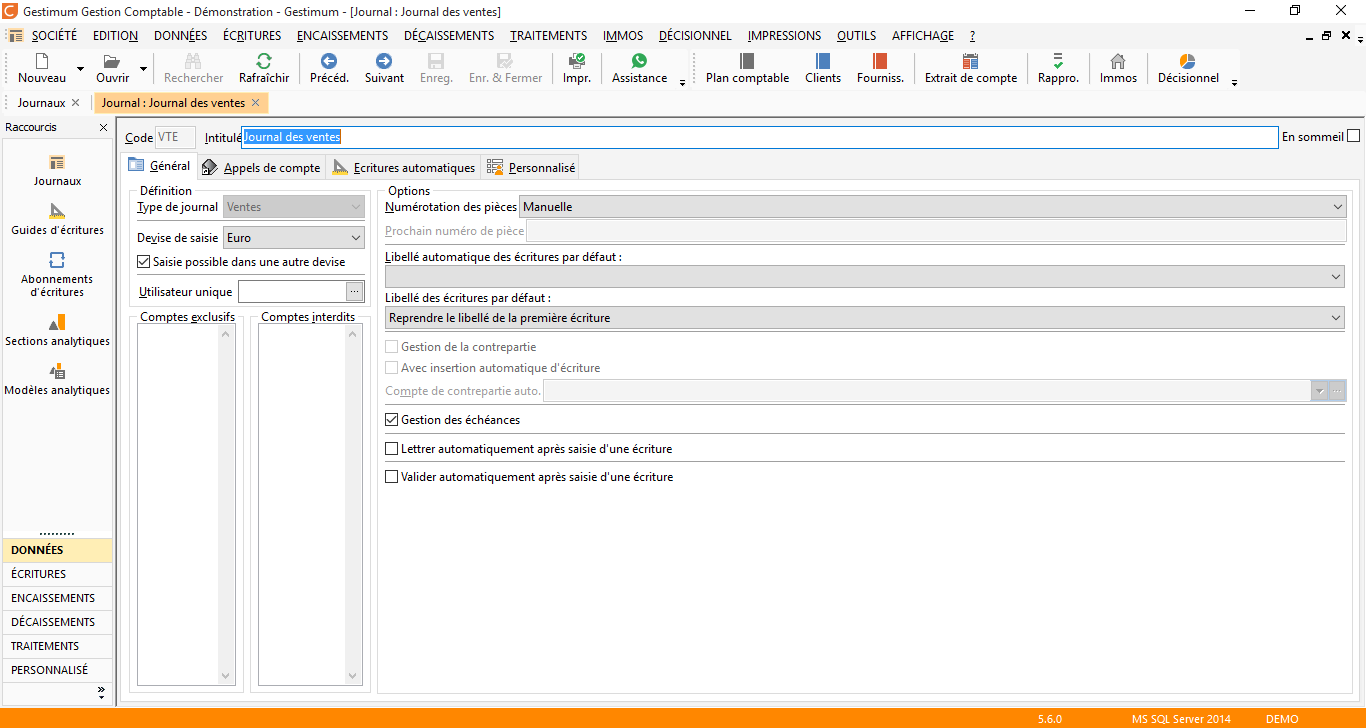Open the OUTILS menu
Viewport: 1366px width, 728px height.
[857, 36]
